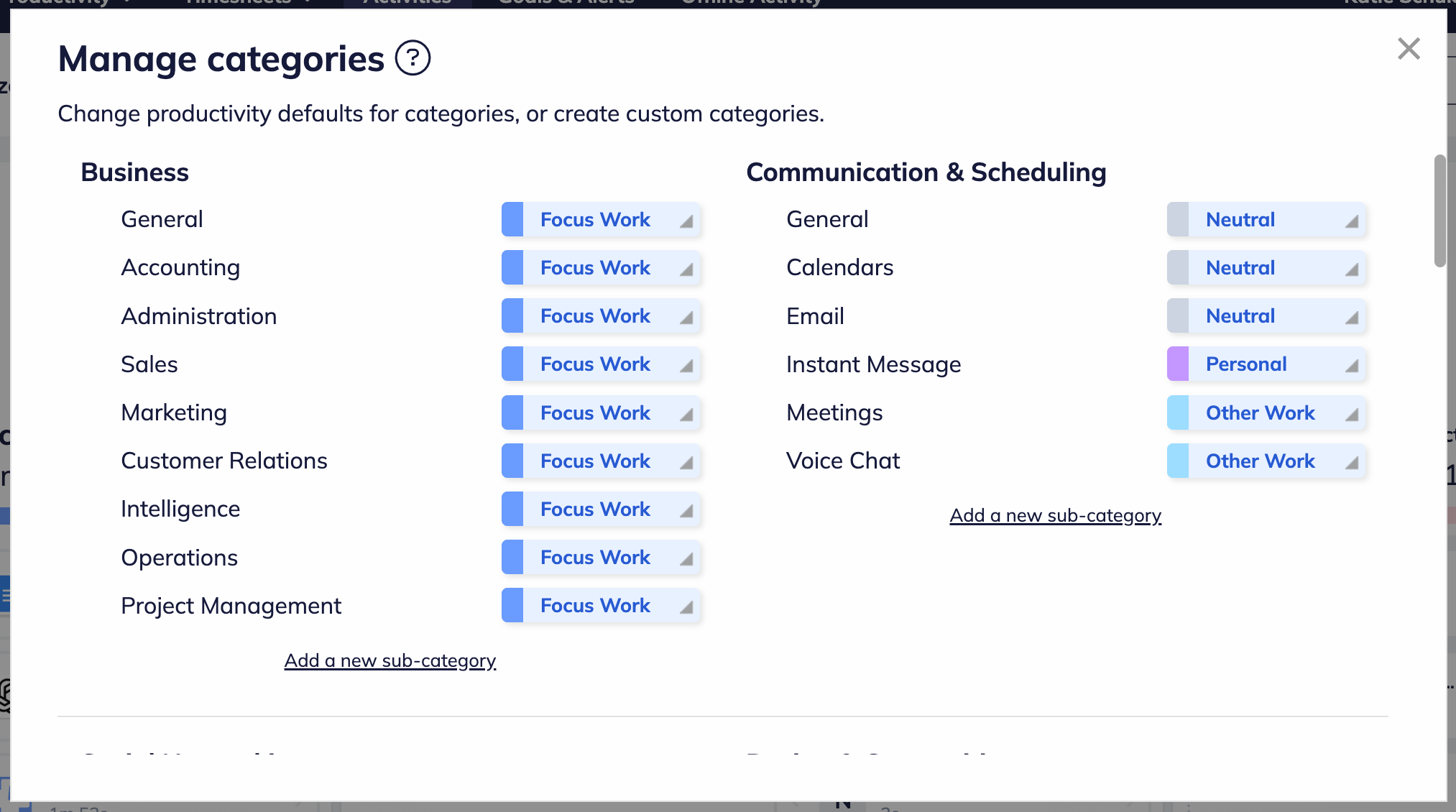Add a new Communication & Scheduling sub-category
The width and height of the screenshot is (1456, 812).
pyautogui.click(x=1055, y=515)
